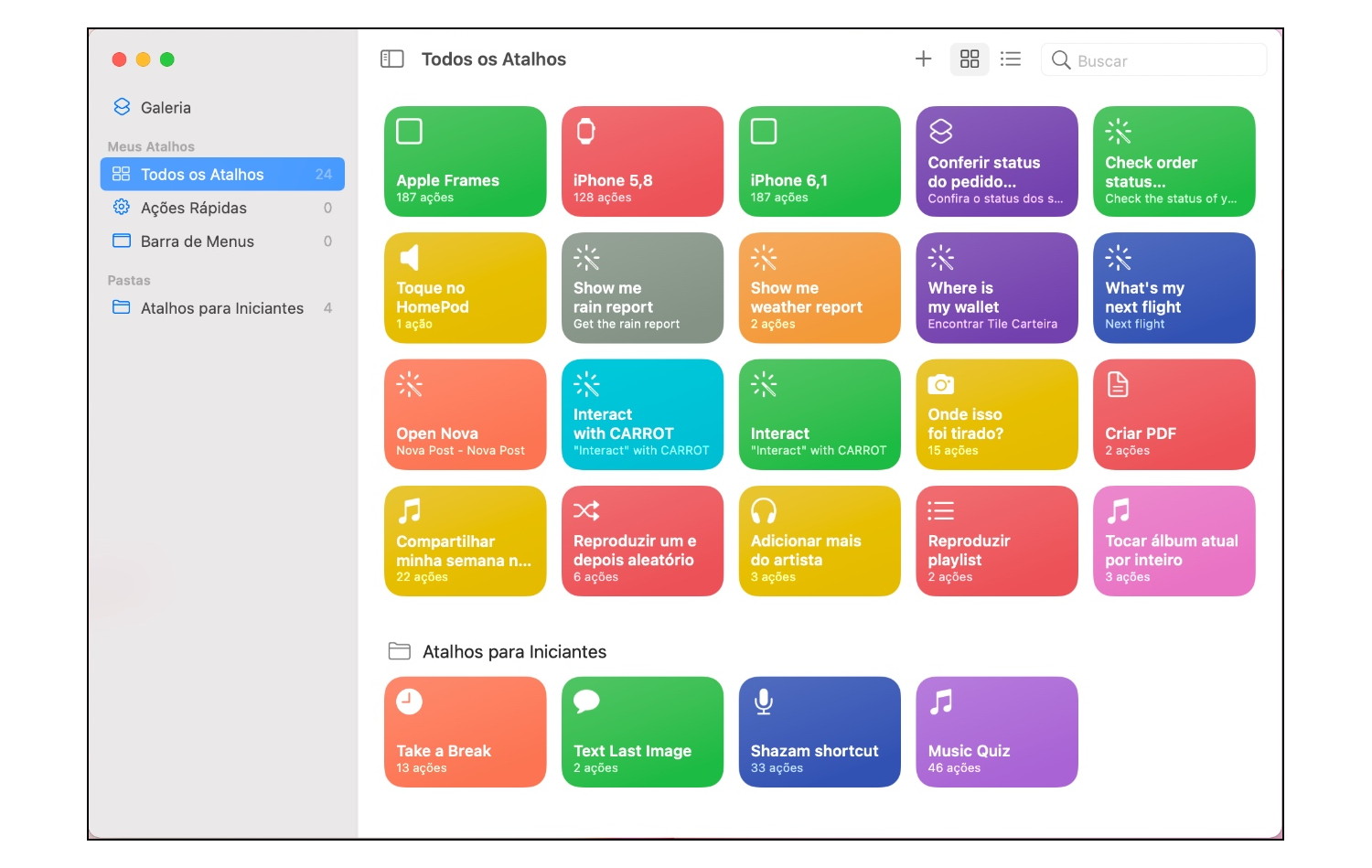
Task: Open the iPhone 6,1 shortcut tile
Action: point(820,162)
